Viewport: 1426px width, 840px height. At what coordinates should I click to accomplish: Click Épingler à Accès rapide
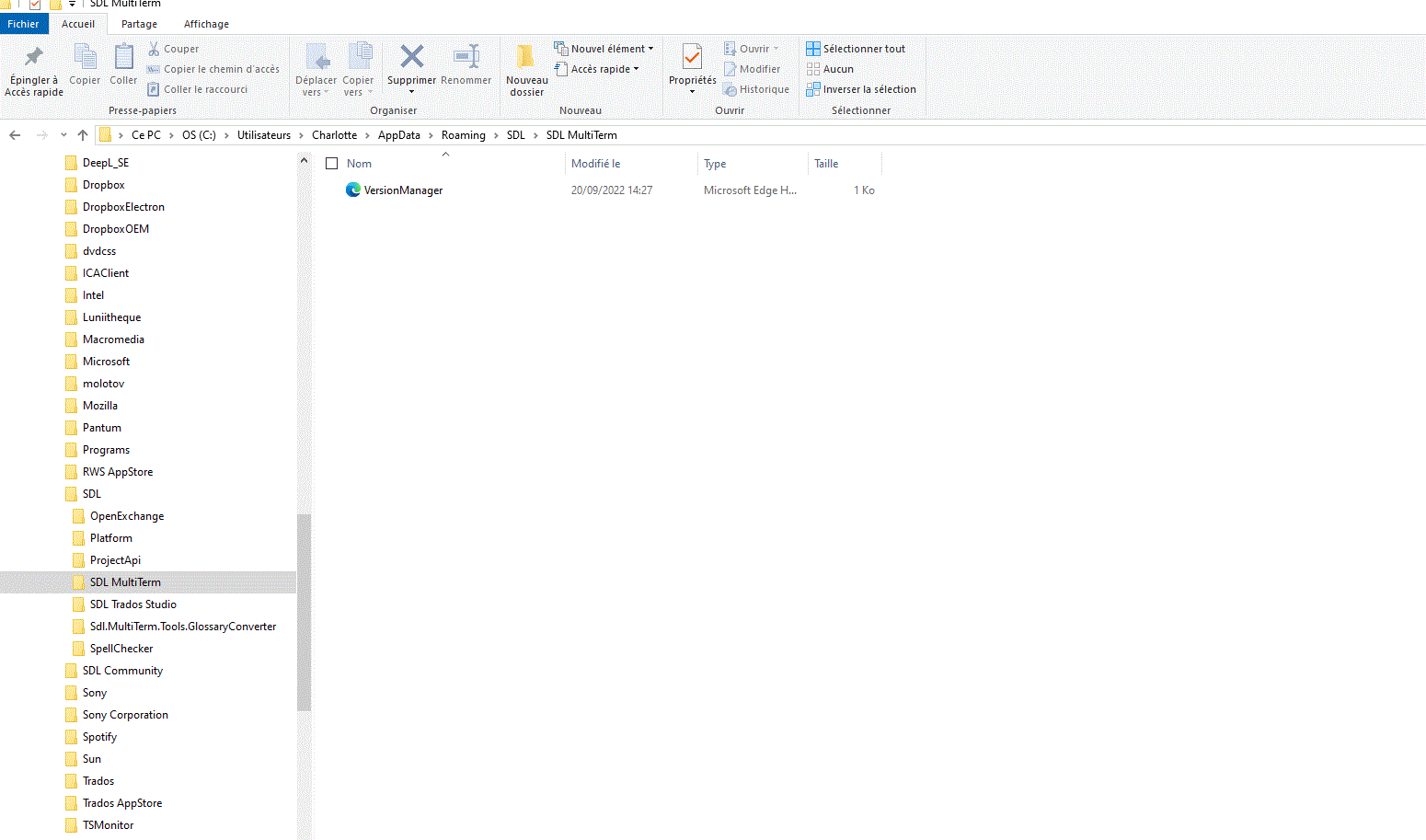pyautogui.click(x=33, y=69)
